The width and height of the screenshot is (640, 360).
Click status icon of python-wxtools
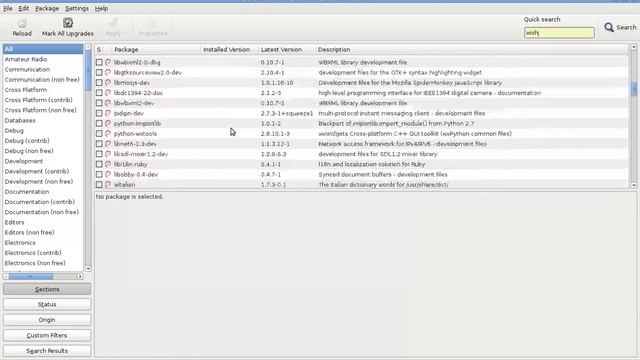click(x=108, y=134)
